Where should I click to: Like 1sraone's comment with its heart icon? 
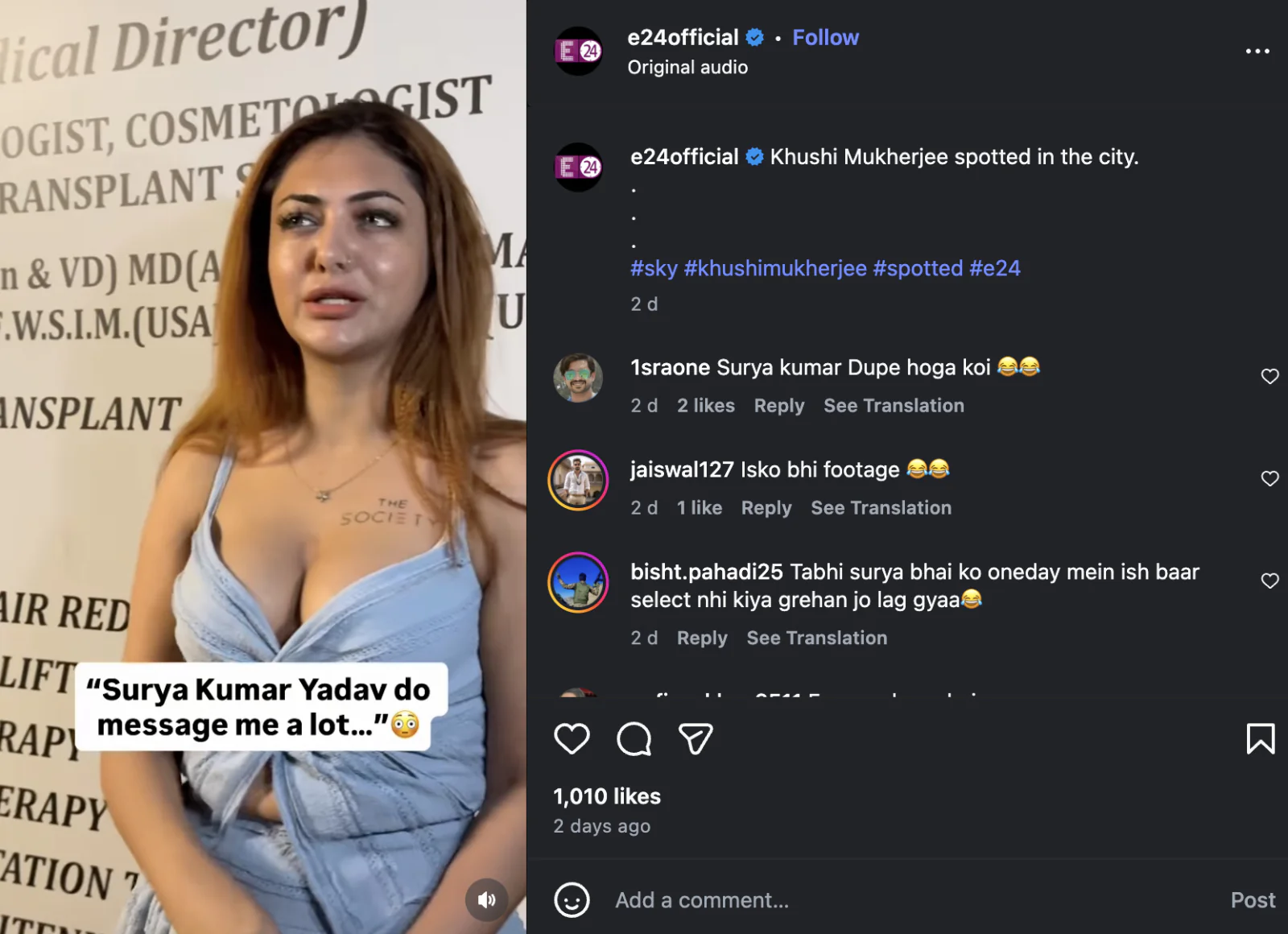click(x=1270, y=376)
